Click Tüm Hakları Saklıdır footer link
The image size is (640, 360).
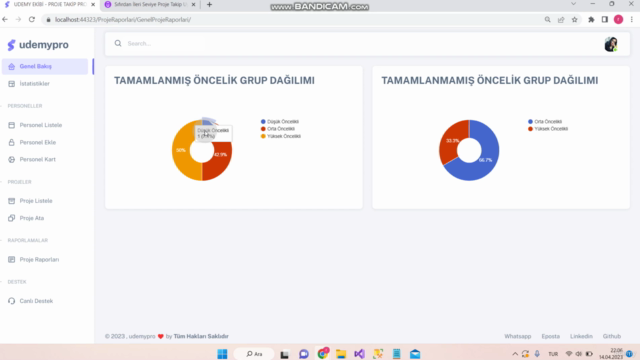[201, 336]
